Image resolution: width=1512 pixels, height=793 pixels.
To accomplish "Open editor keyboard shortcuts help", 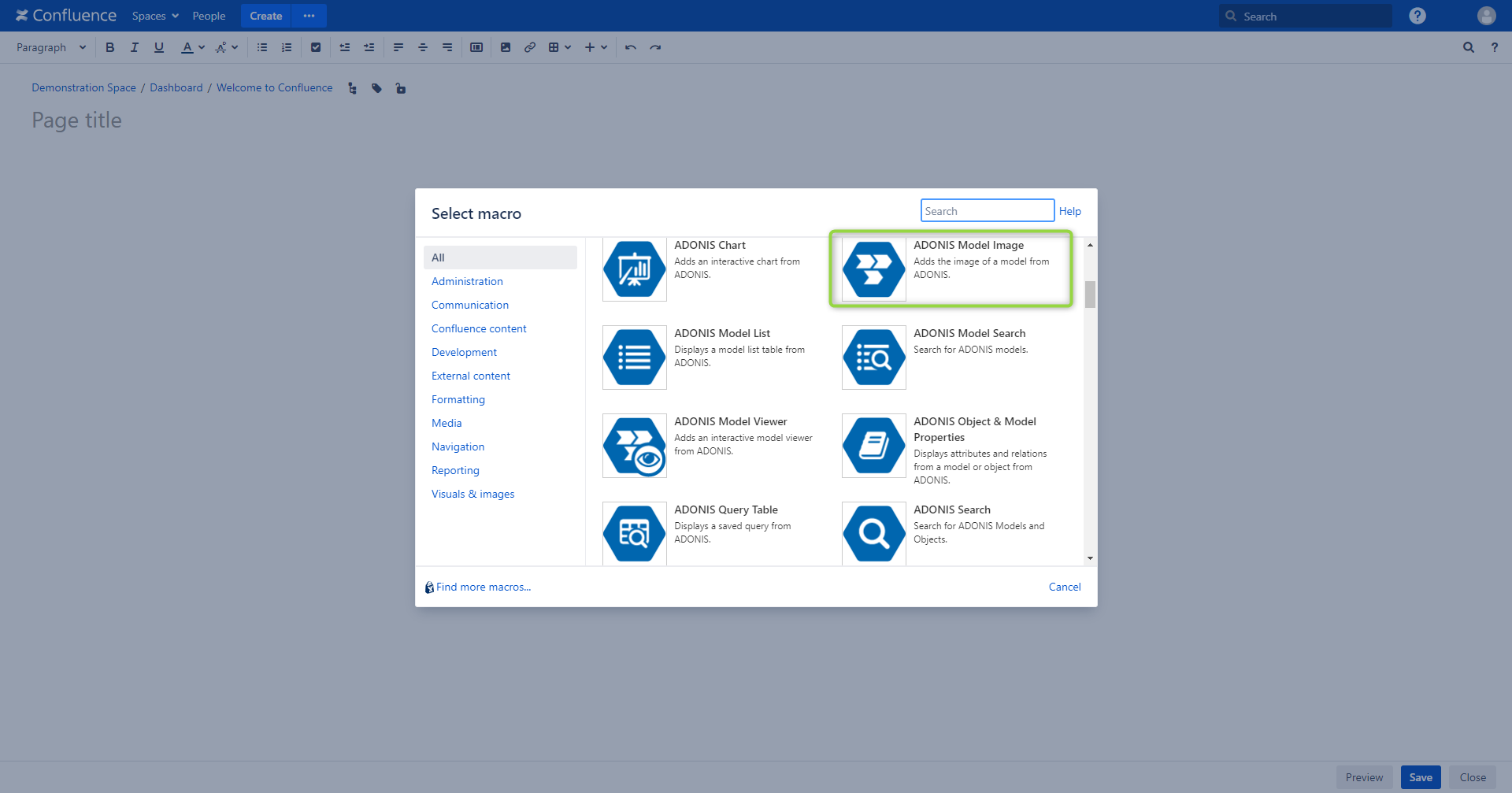I will coord(1495,47).
